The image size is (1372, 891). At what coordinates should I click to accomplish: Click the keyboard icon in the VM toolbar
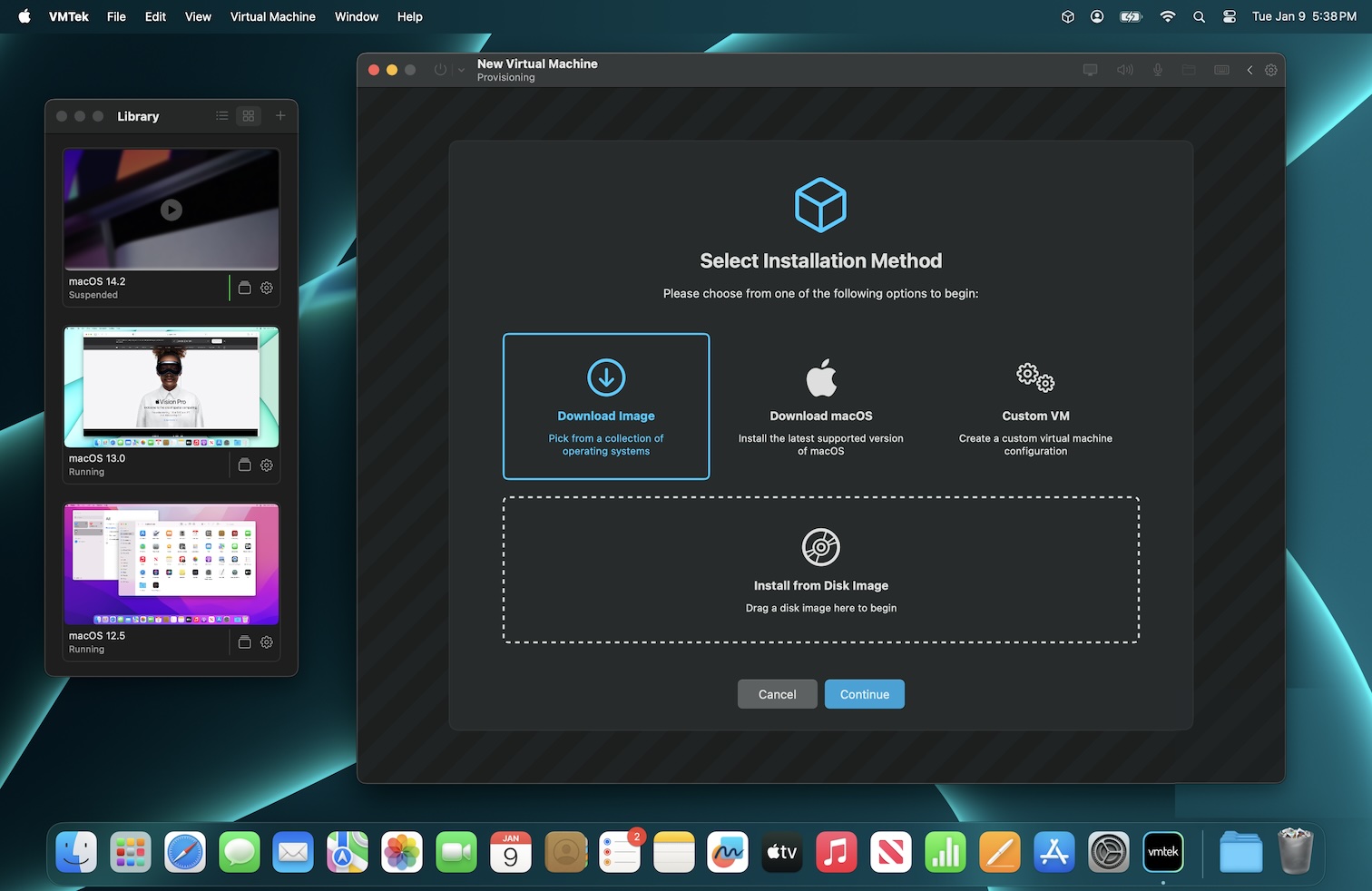(1222, 70)
